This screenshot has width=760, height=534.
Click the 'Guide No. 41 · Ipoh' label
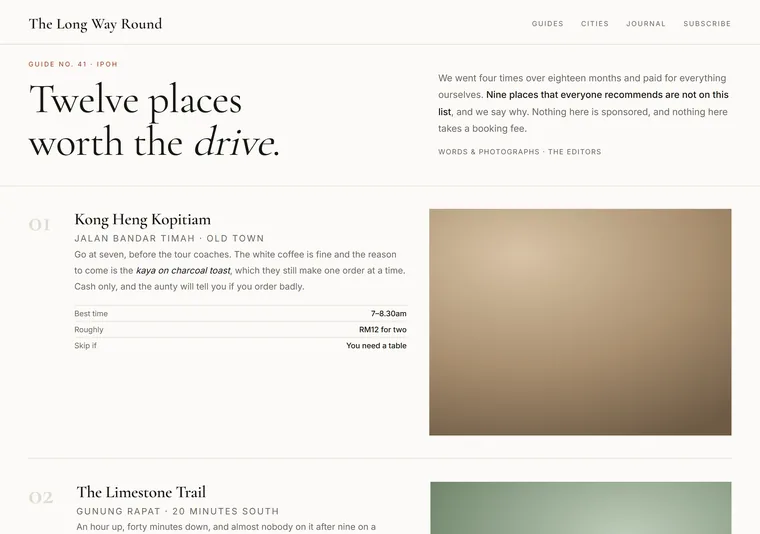click(73, 64)
